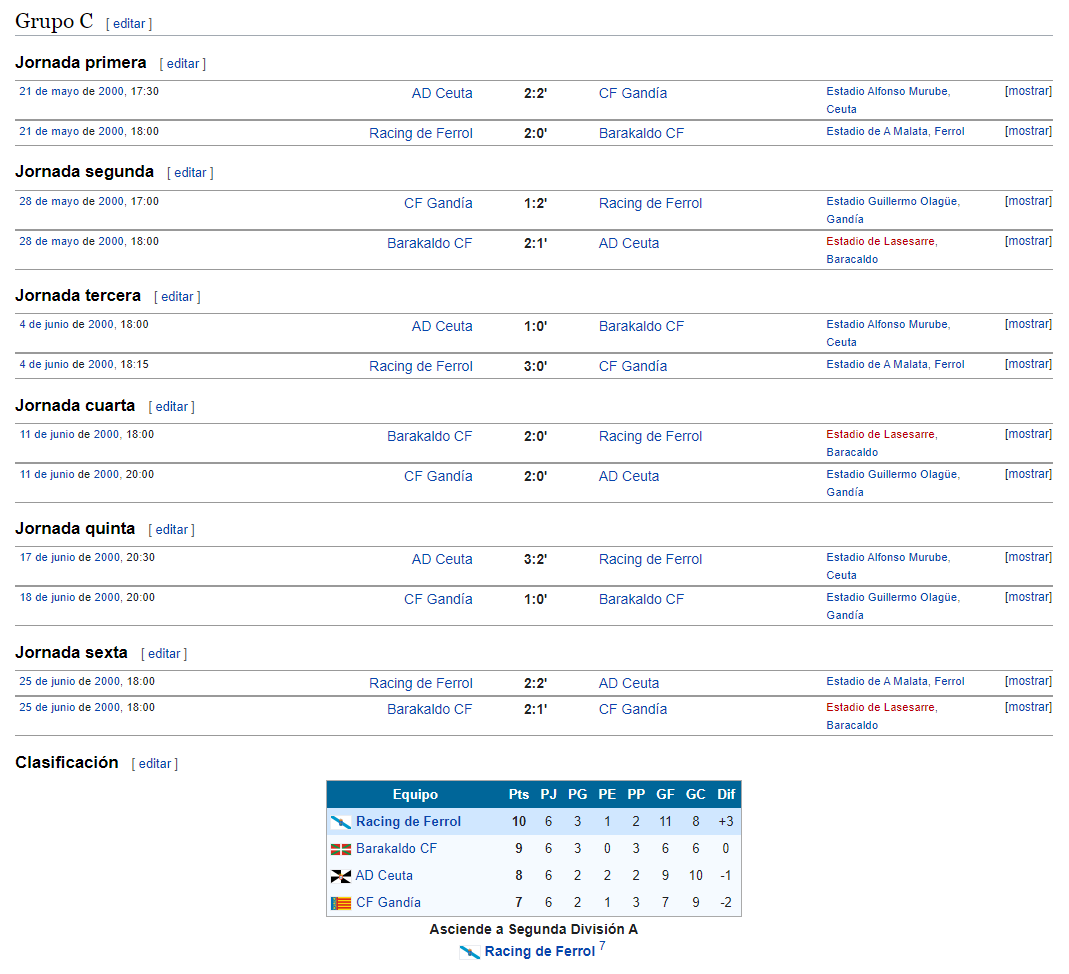The image size is (1069, 974).
Task: Edit the Clasificación section
Action: 155,763
